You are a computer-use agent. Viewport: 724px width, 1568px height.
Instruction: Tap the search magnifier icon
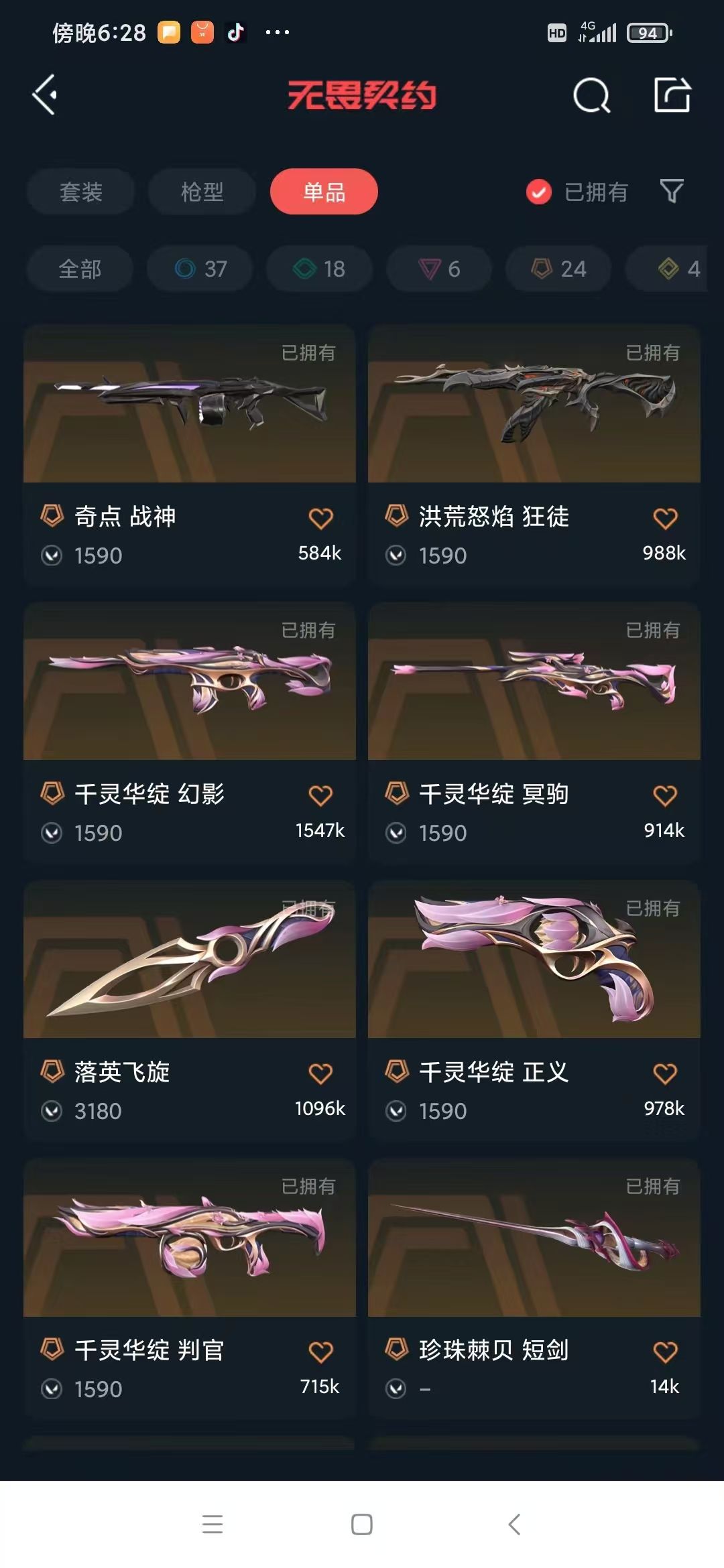click(x=592, y=96)
